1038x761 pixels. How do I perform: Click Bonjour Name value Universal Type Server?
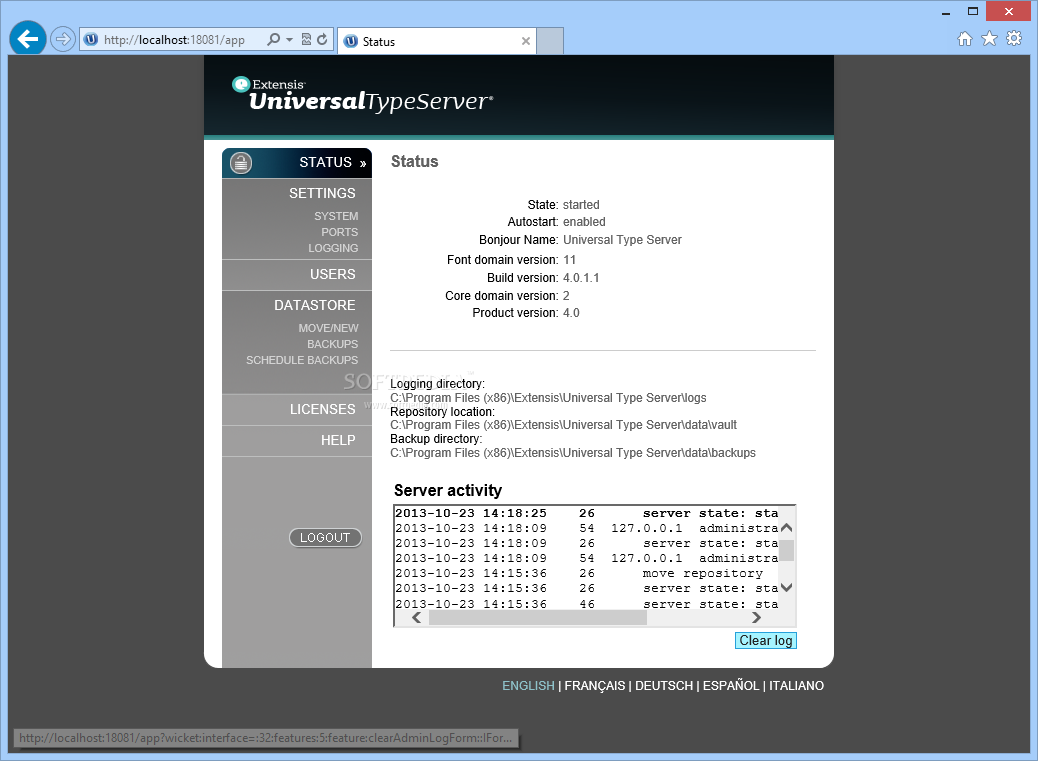point(622,240)
